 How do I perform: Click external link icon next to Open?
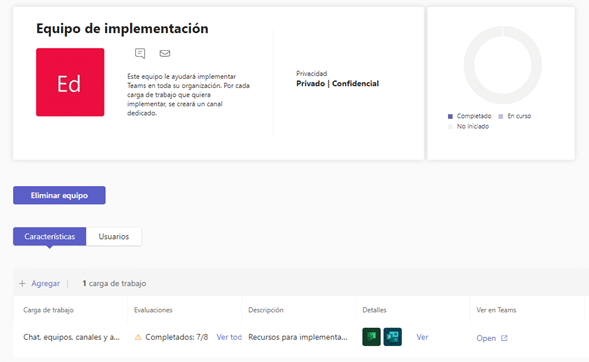pos(504,338)
